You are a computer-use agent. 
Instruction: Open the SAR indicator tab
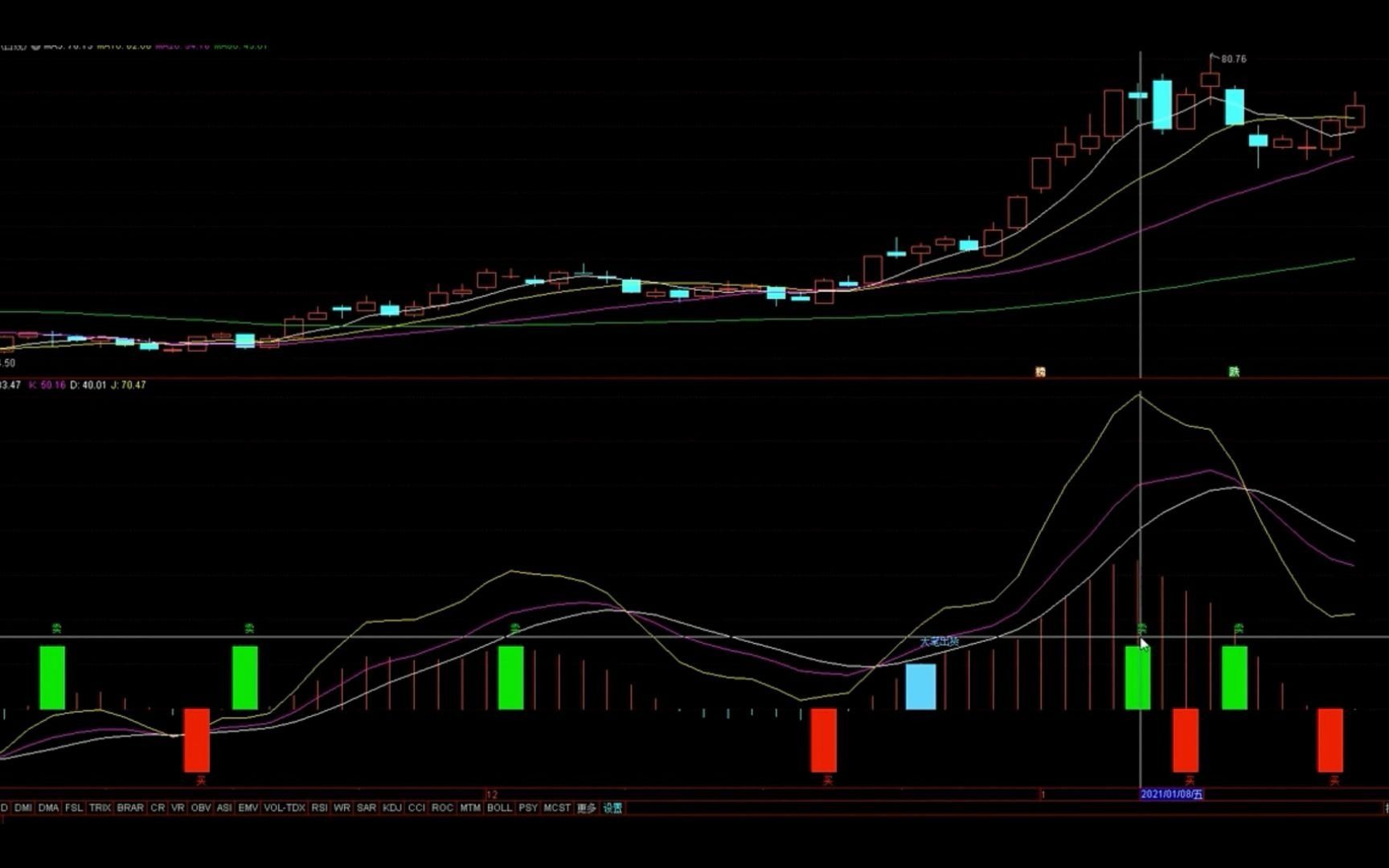367,808
